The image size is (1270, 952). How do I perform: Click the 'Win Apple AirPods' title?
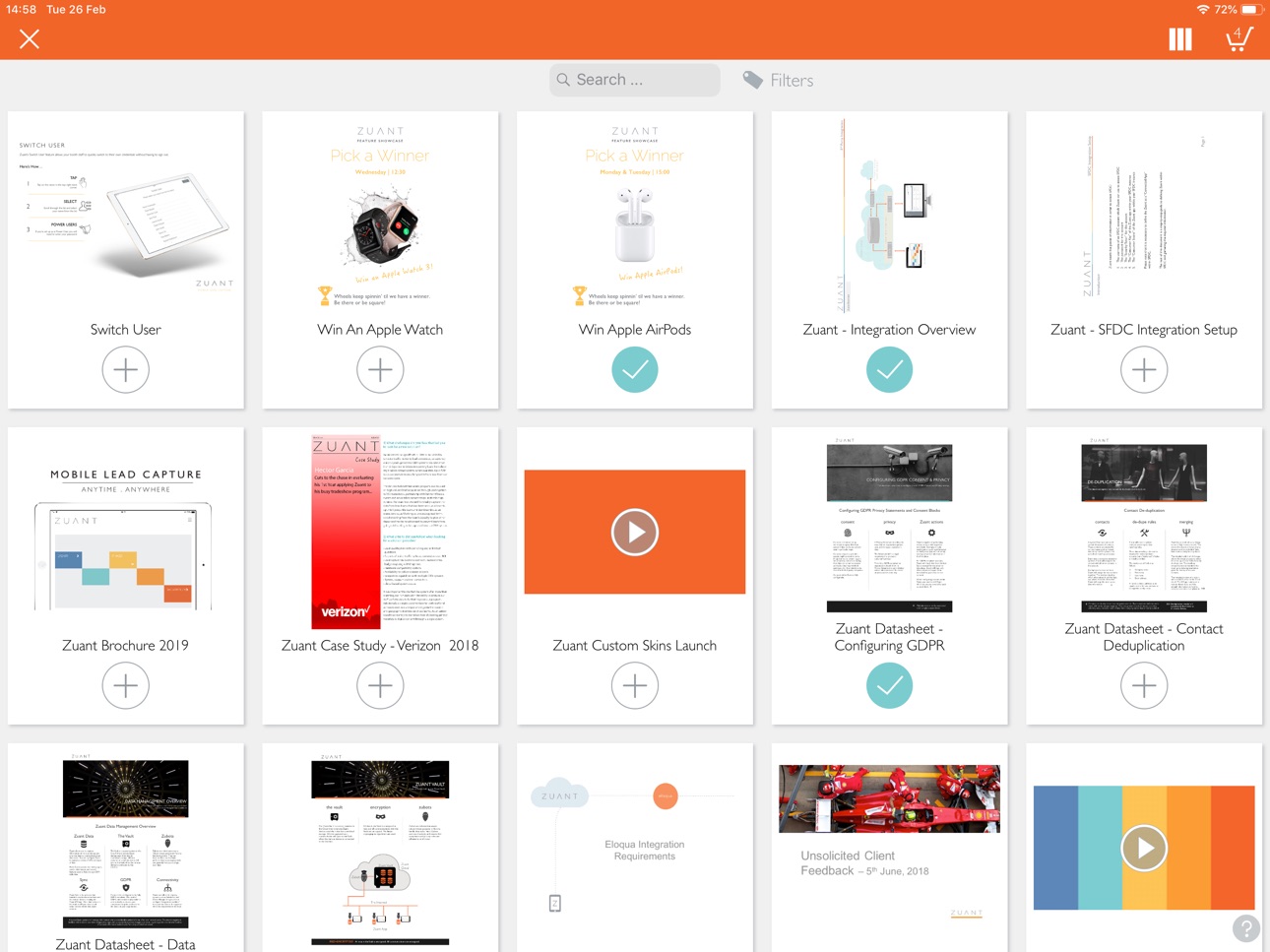tap(635, 330)
